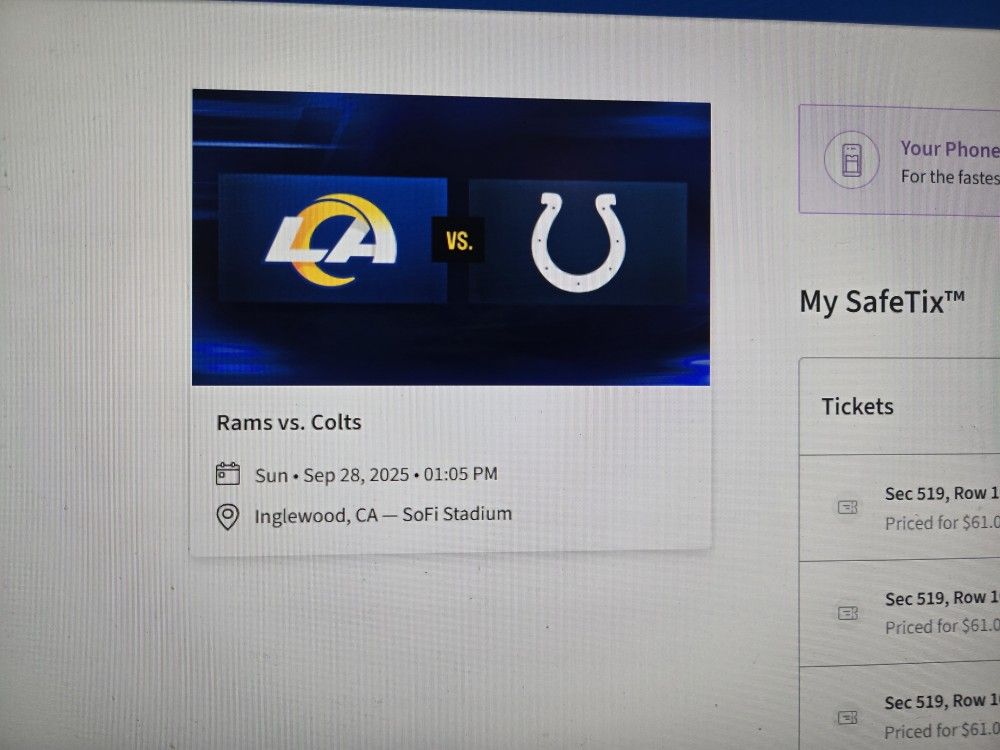Click the yellow VS. badge

pos(459,240)
